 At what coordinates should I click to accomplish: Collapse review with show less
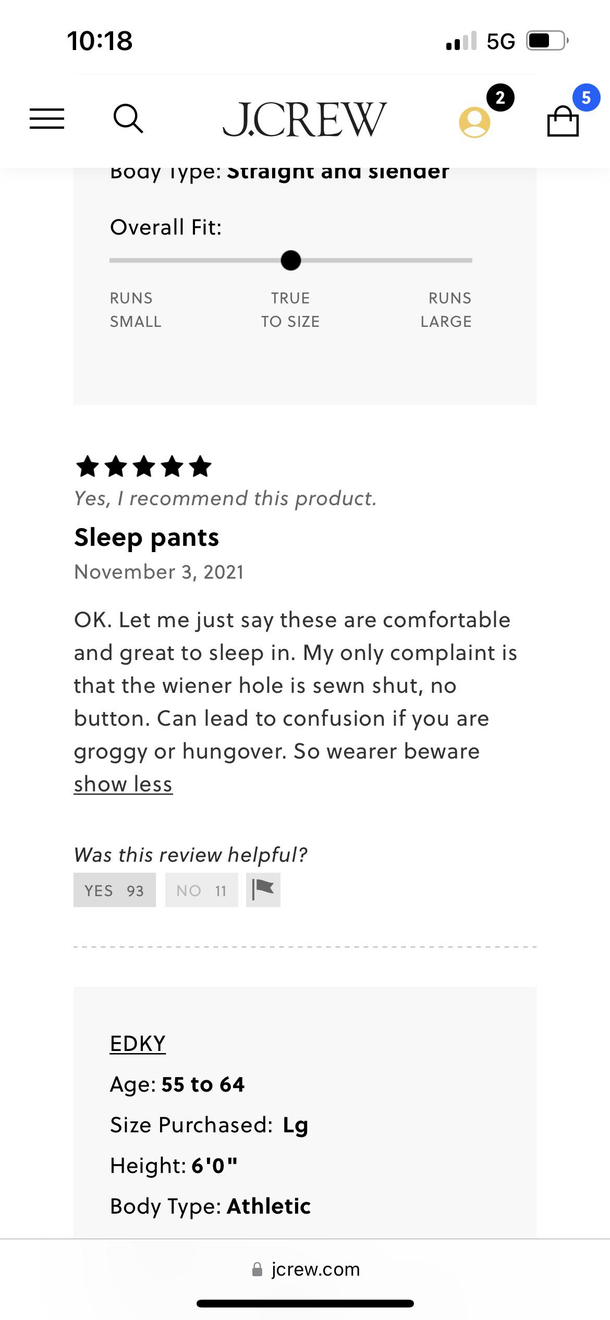point(123,784)
